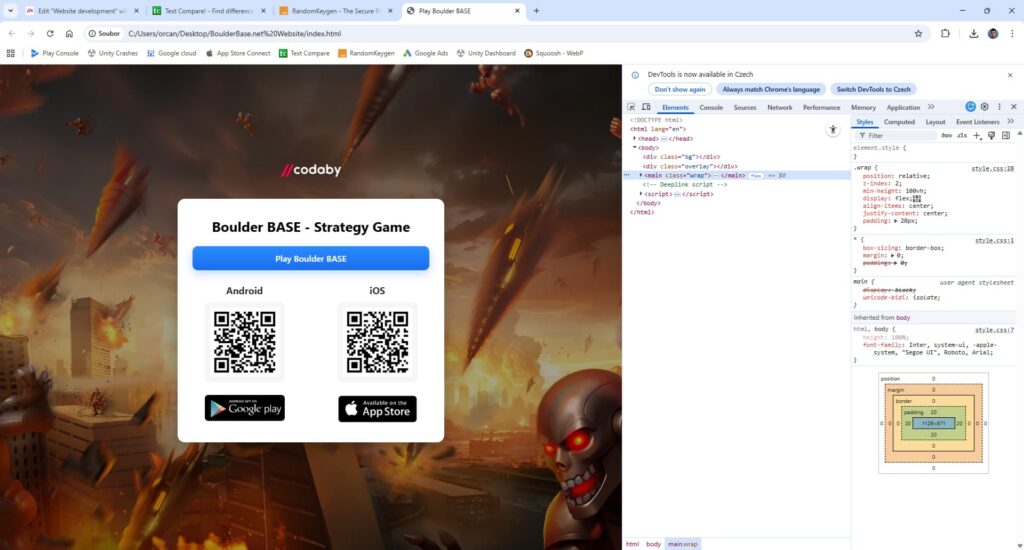Open a new tab with plus button
Viewport: 1024px width, 550px height.
click(x=536, y=10)
